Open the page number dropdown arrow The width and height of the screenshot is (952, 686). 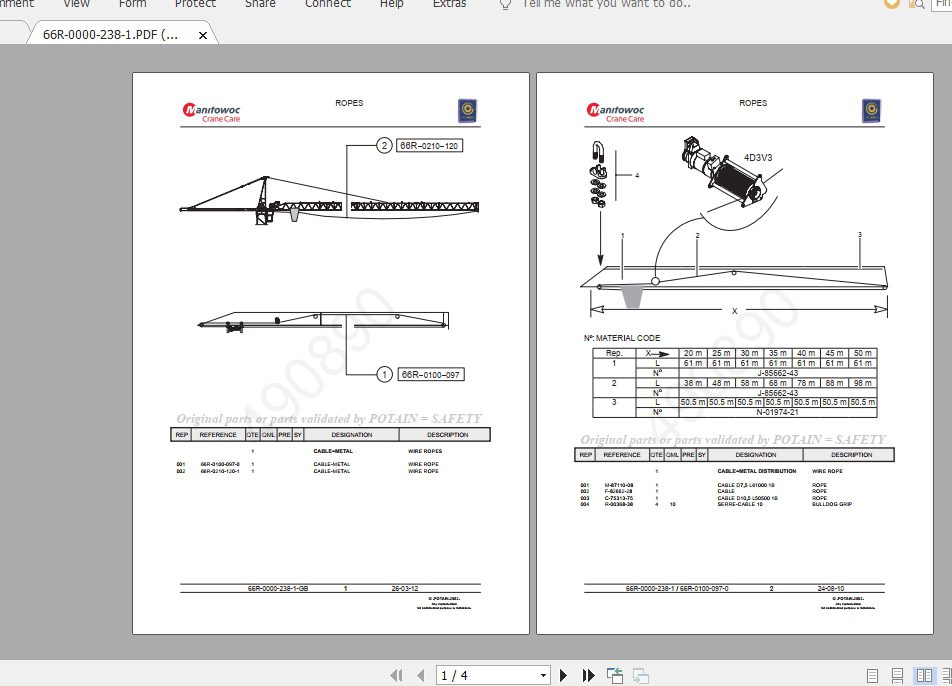pyautogui.click(x=545, y=675)
